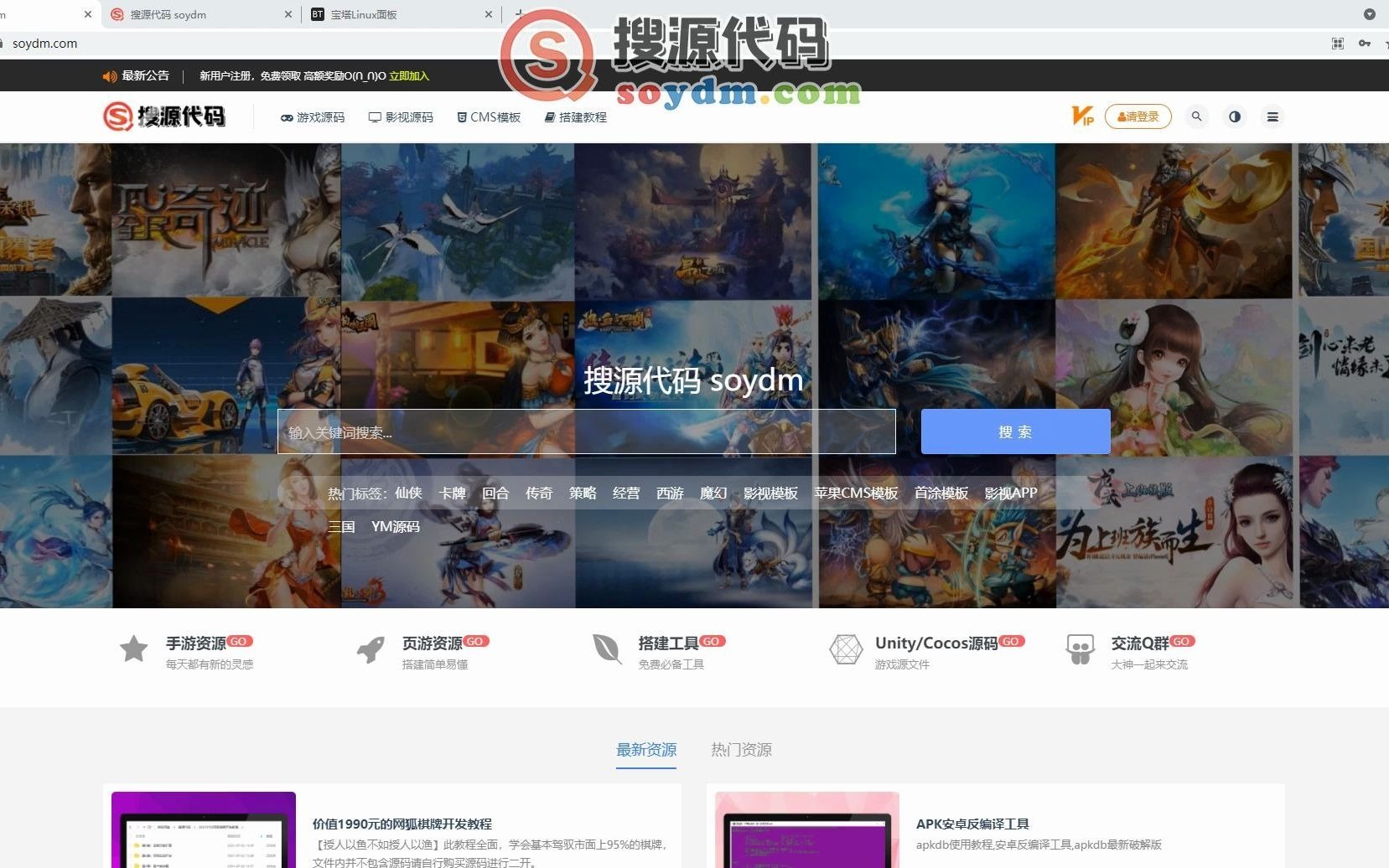This screenshot has width=1389, height=868.
Task: Close the 搜源代码 soydm browser tab
Action: (288, 14)
